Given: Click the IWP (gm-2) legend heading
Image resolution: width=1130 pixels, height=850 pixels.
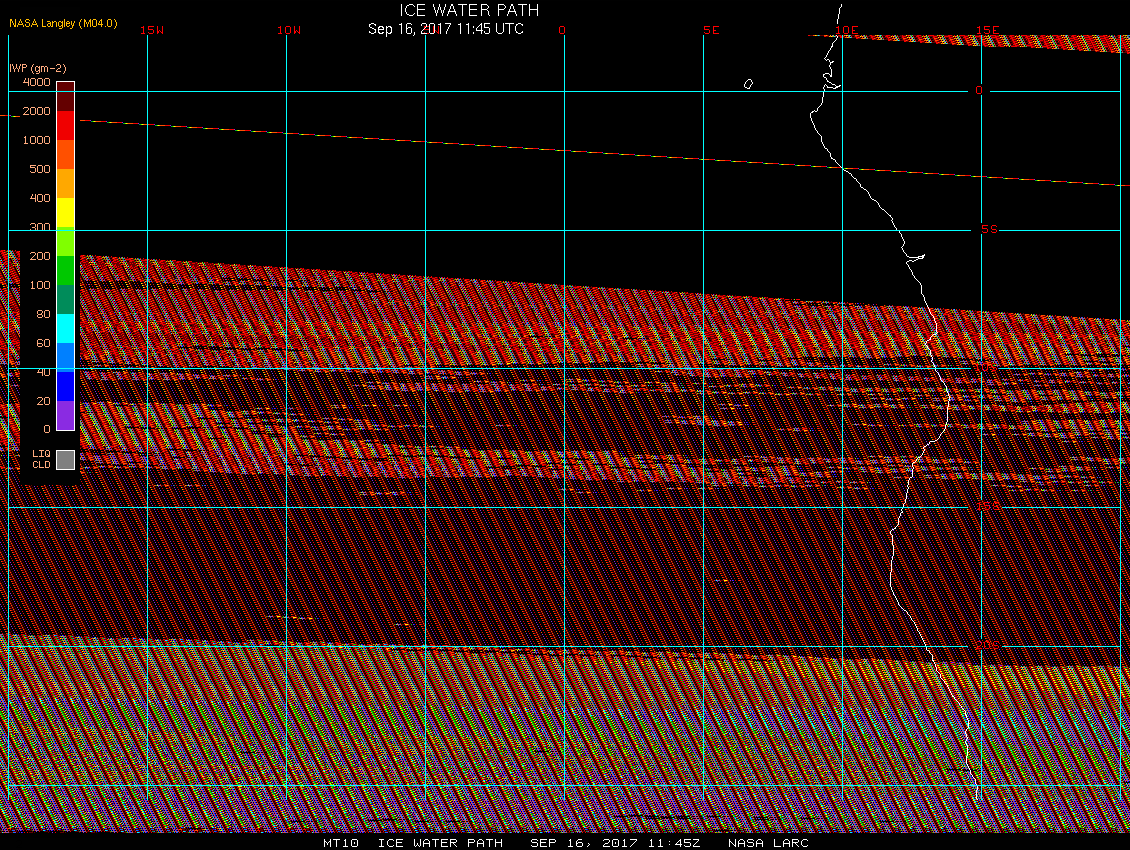Looking at the screenshot, I should [x=38, y=67].
